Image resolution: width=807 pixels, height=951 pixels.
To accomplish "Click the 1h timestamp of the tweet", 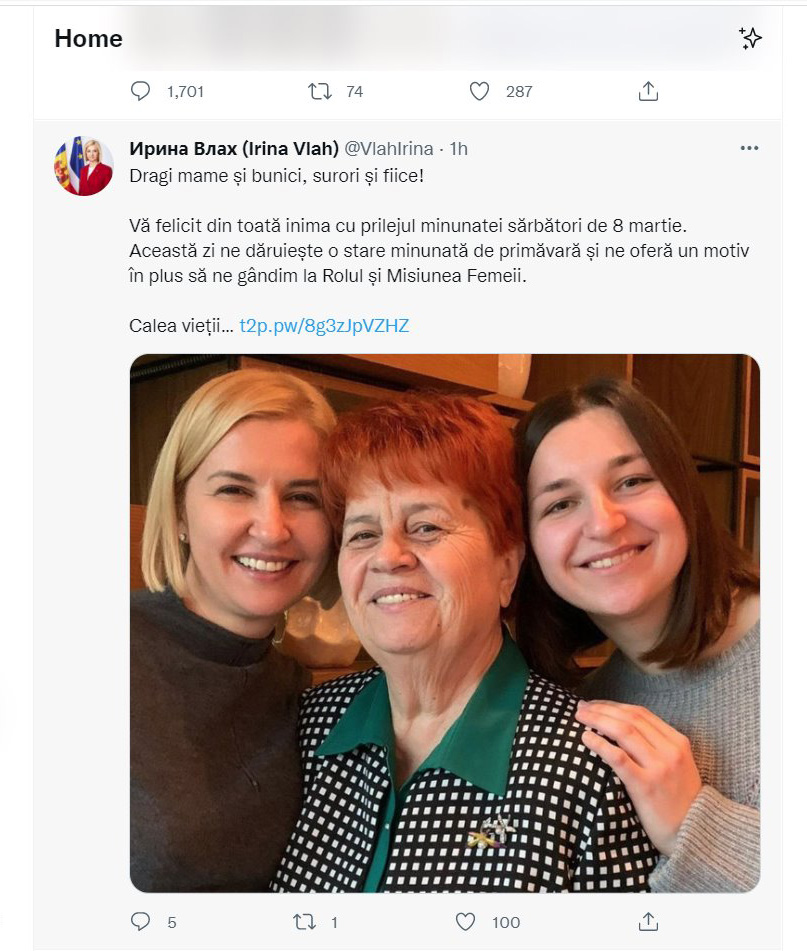I will coord(458,149).
